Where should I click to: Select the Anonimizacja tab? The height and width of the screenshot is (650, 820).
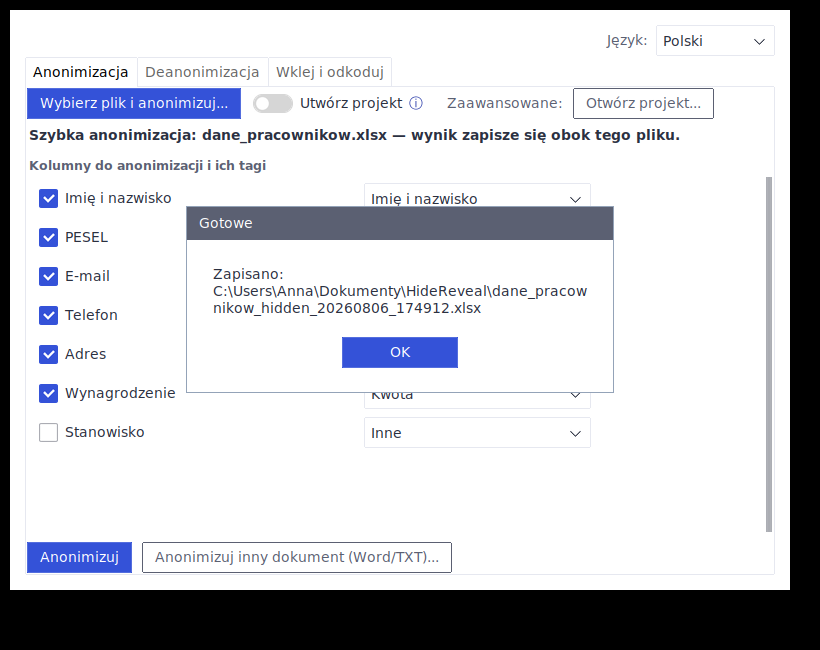81,72
